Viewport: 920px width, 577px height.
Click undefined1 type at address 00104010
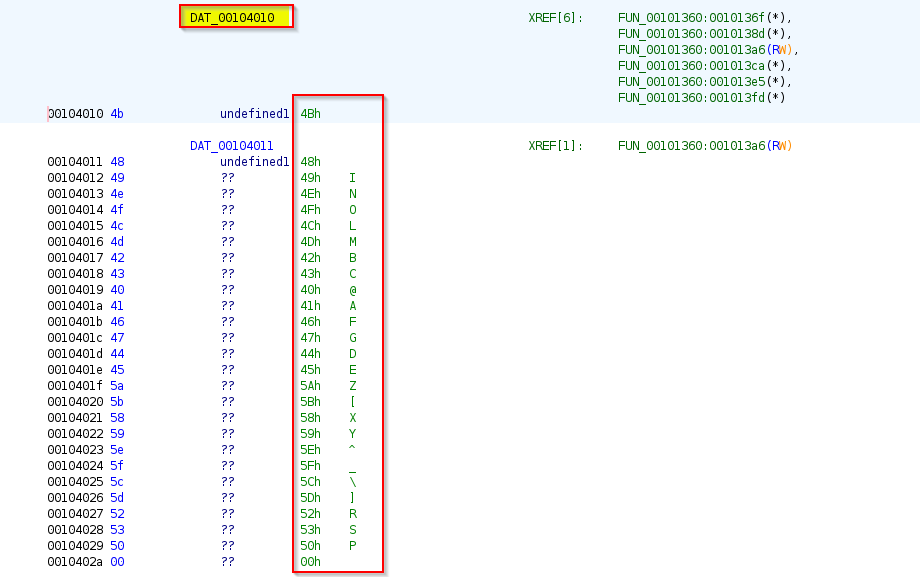[x=255, y=114]
